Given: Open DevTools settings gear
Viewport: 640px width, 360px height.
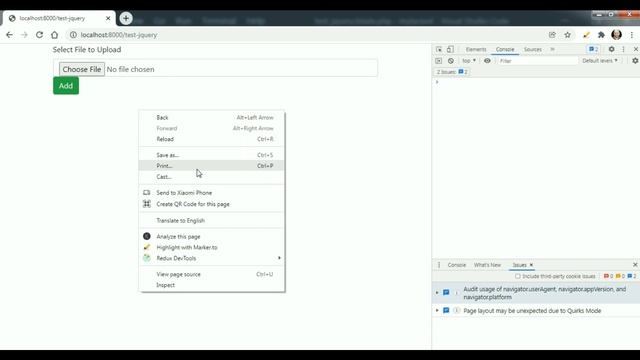Looking at the screenshot, I should (x=611, y=49).
